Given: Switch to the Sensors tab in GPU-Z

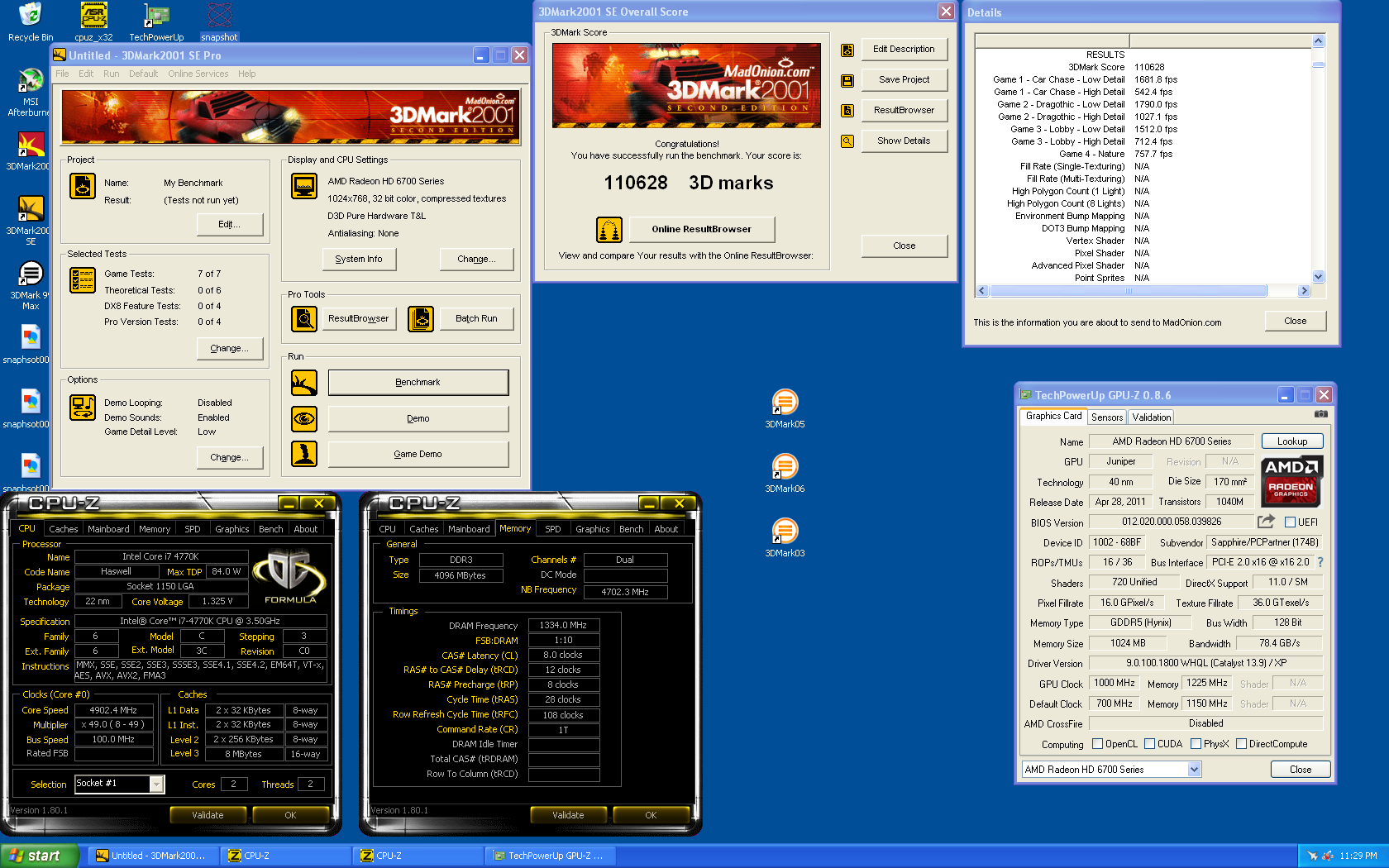Looking at the screenshot, I should coord(1107,417).
